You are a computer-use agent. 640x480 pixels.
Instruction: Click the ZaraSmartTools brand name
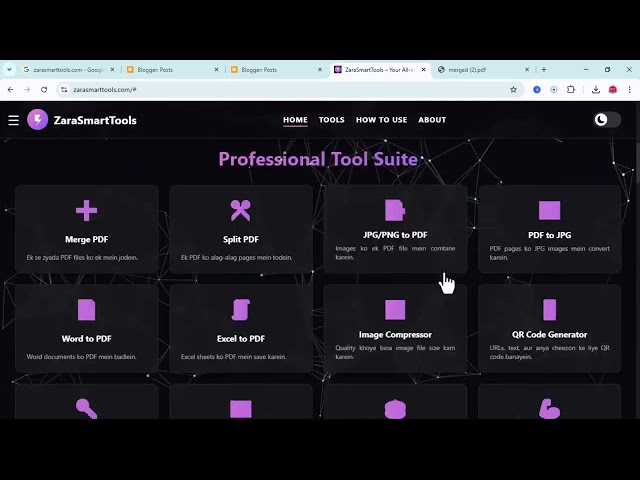coord(95,120)
